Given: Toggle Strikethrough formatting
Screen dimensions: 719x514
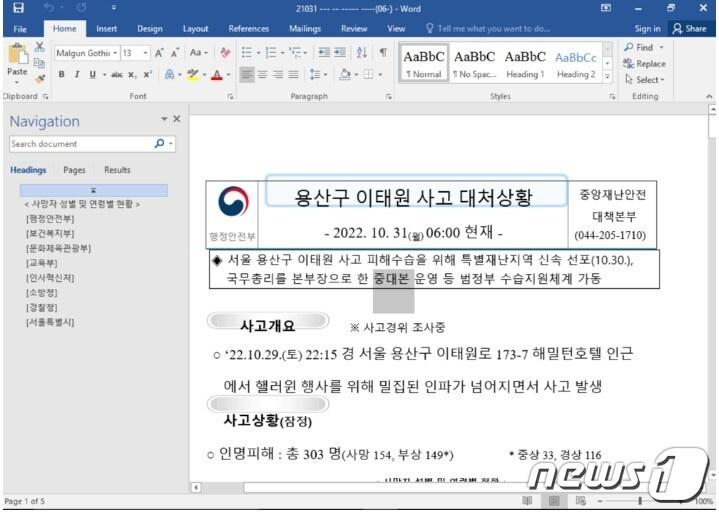Looking at the screenshot, I should (x=117, y=75).
